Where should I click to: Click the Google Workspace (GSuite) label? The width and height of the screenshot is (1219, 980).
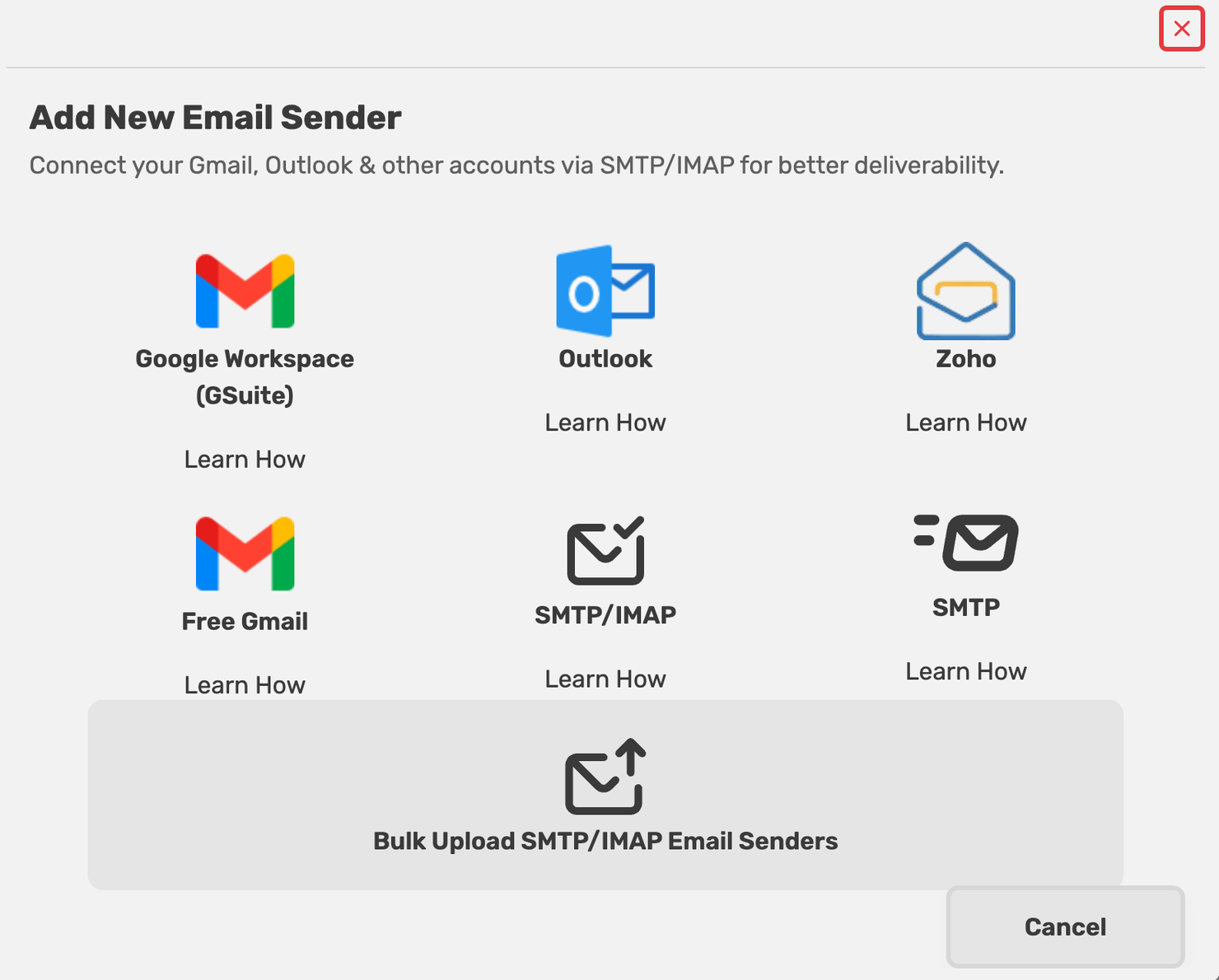coord(245,377)
